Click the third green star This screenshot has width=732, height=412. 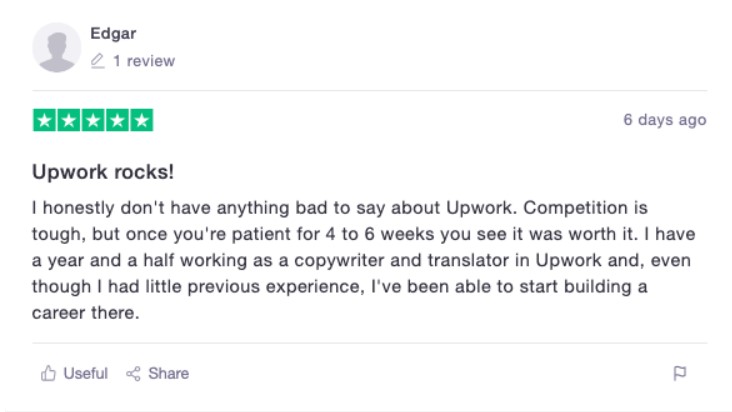(93, 120)
